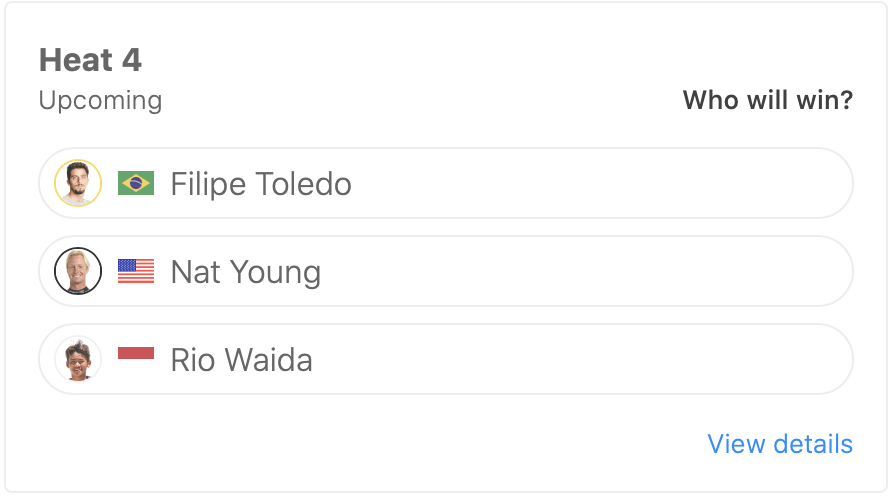The image size is (894, 496).
Task: Click empty right end of Filipe Toledo row
Action: pyautogui.click(x=780, y=184)
